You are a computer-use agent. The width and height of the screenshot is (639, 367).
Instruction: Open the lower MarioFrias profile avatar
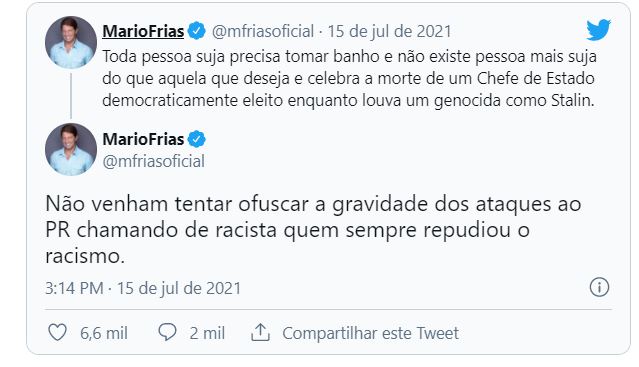tap(71, 149)
